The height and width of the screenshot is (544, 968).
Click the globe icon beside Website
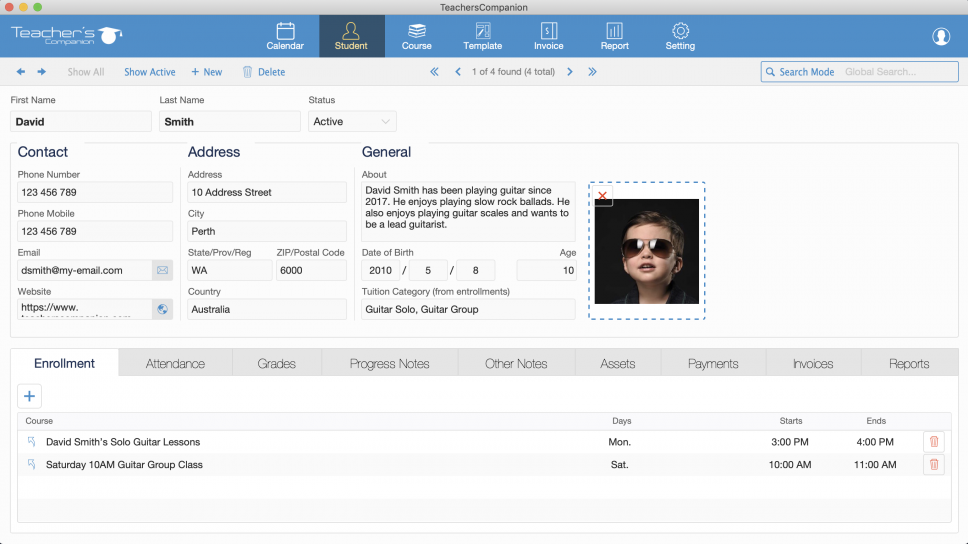pyautogui.click(x=162, y=309)
